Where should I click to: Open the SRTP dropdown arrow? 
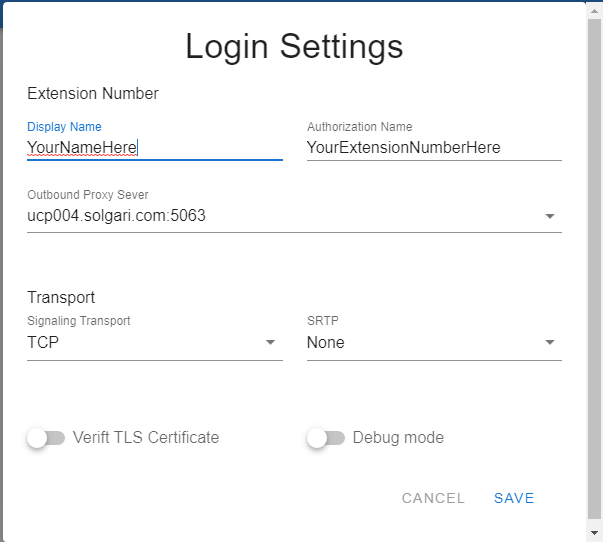(549, 343)
